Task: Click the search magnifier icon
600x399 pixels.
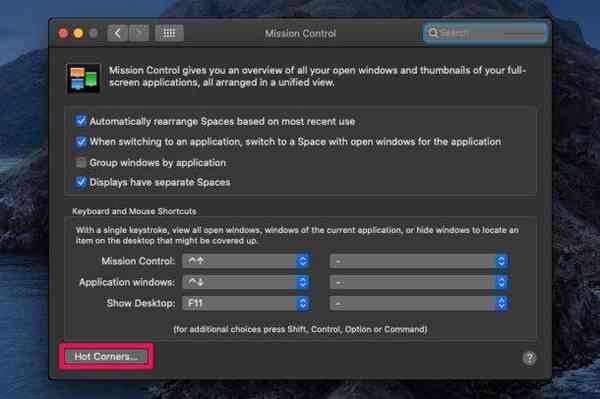Action: point(433,33)
